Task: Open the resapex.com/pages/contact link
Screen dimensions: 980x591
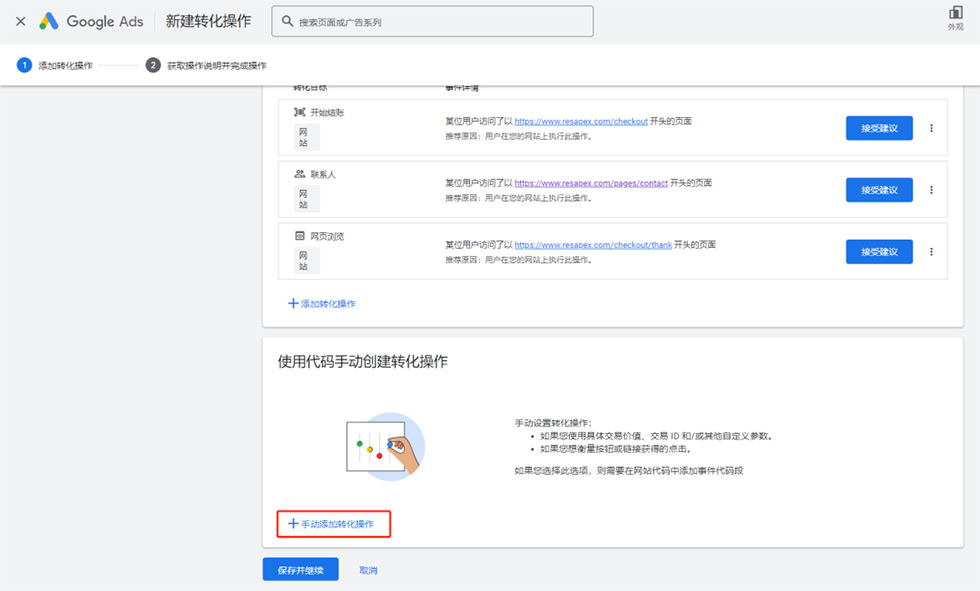Action: (x=591, y=184)
